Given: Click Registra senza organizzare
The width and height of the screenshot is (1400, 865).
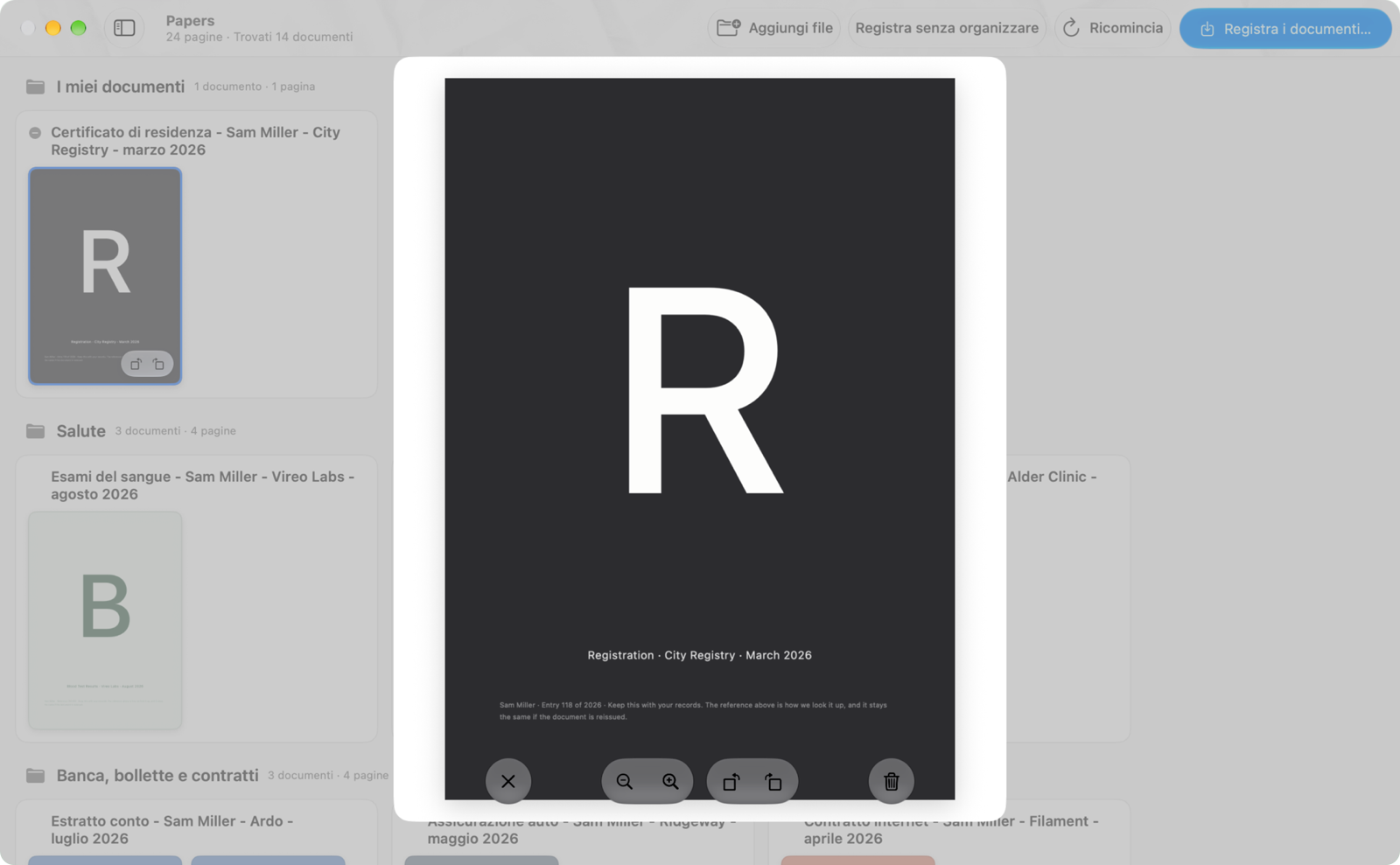Looking at the screenshot, I should pyautogui.click(x=947, y=28).
